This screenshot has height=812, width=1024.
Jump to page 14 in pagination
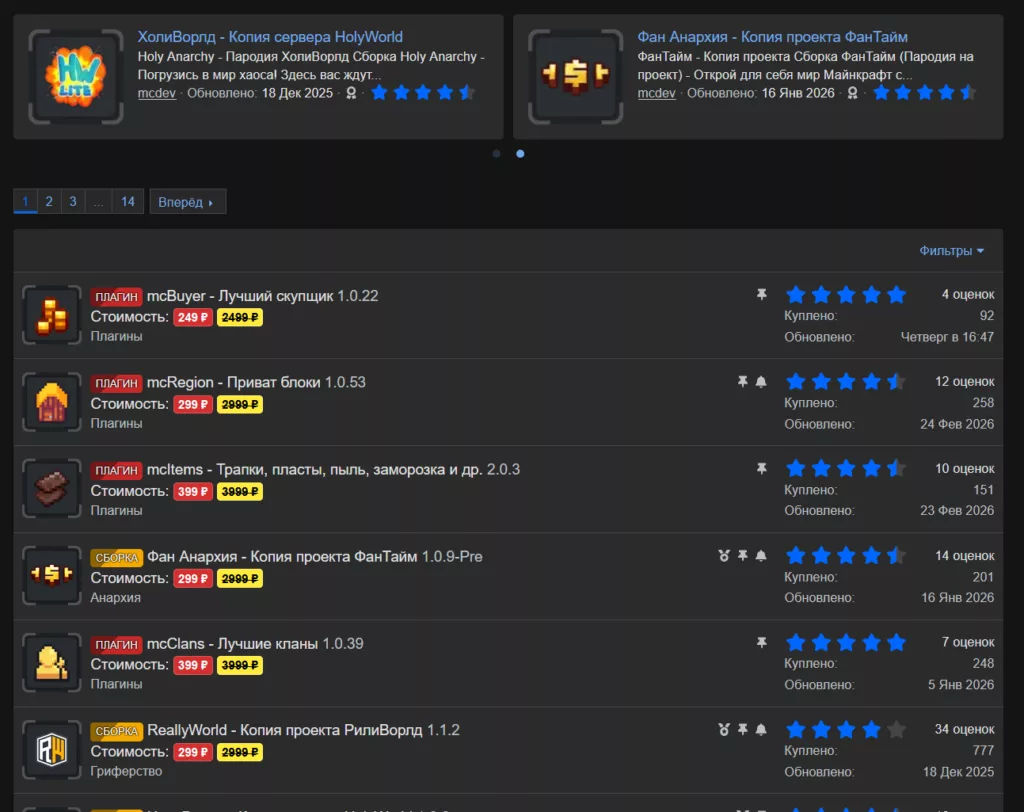[128, 202]
